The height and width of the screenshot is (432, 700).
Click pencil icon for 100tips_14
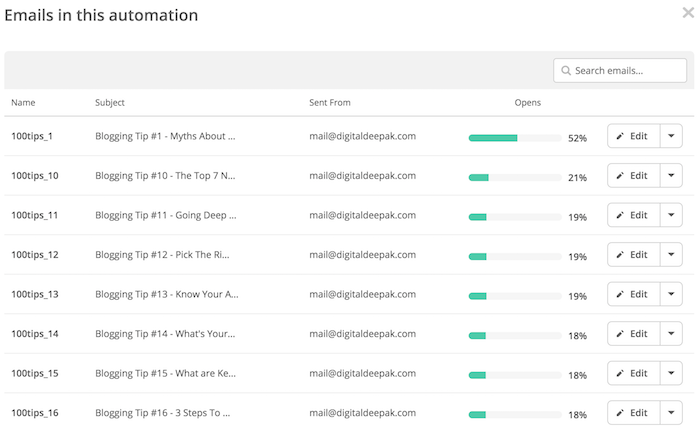[x=620, y=334]
